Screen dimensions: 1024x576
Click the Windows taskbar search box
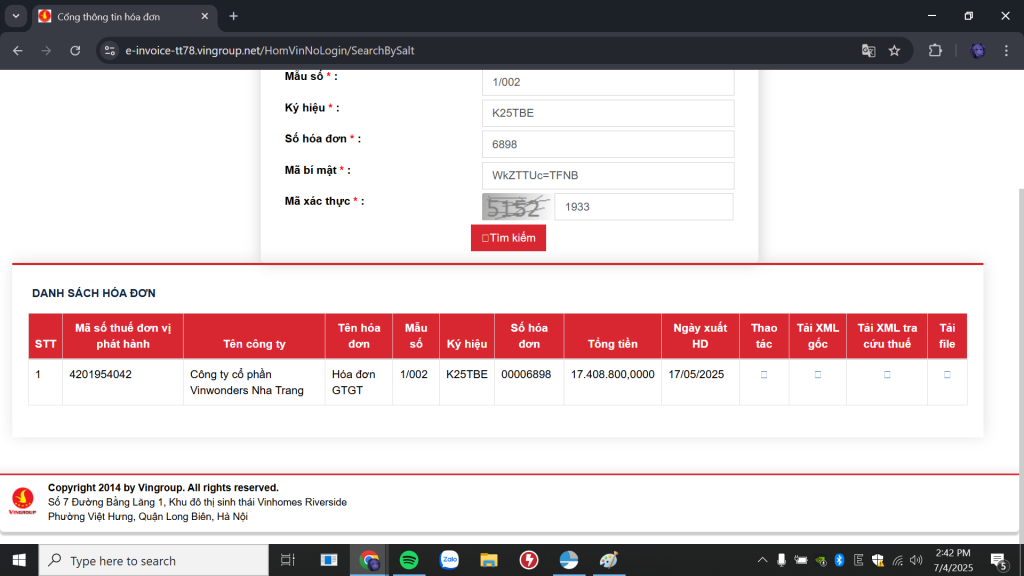click(153, 560)
